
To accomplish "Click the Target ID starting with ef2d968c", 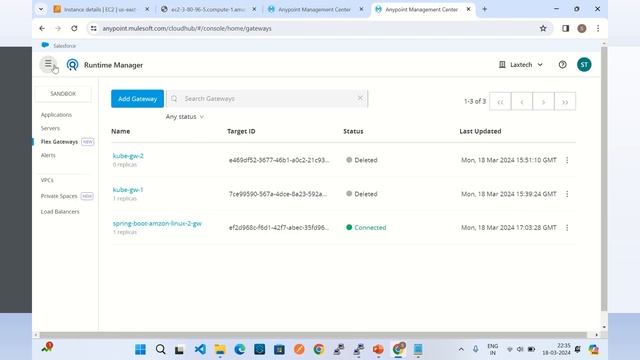I will [x=279, y=227].
